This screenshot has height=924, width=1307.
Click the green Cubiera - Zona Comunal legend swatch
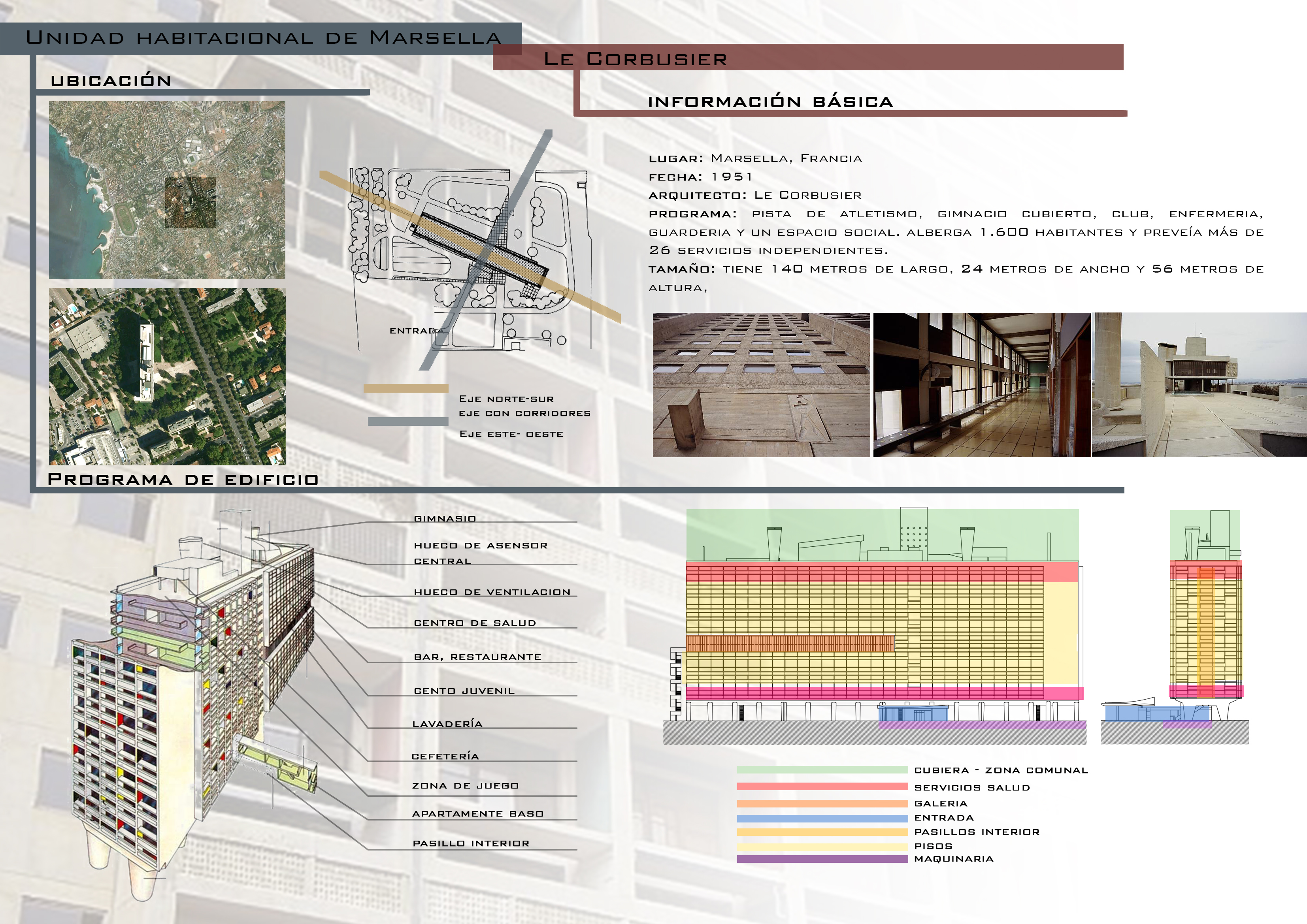pyautogui.click(x=822, y=770)
